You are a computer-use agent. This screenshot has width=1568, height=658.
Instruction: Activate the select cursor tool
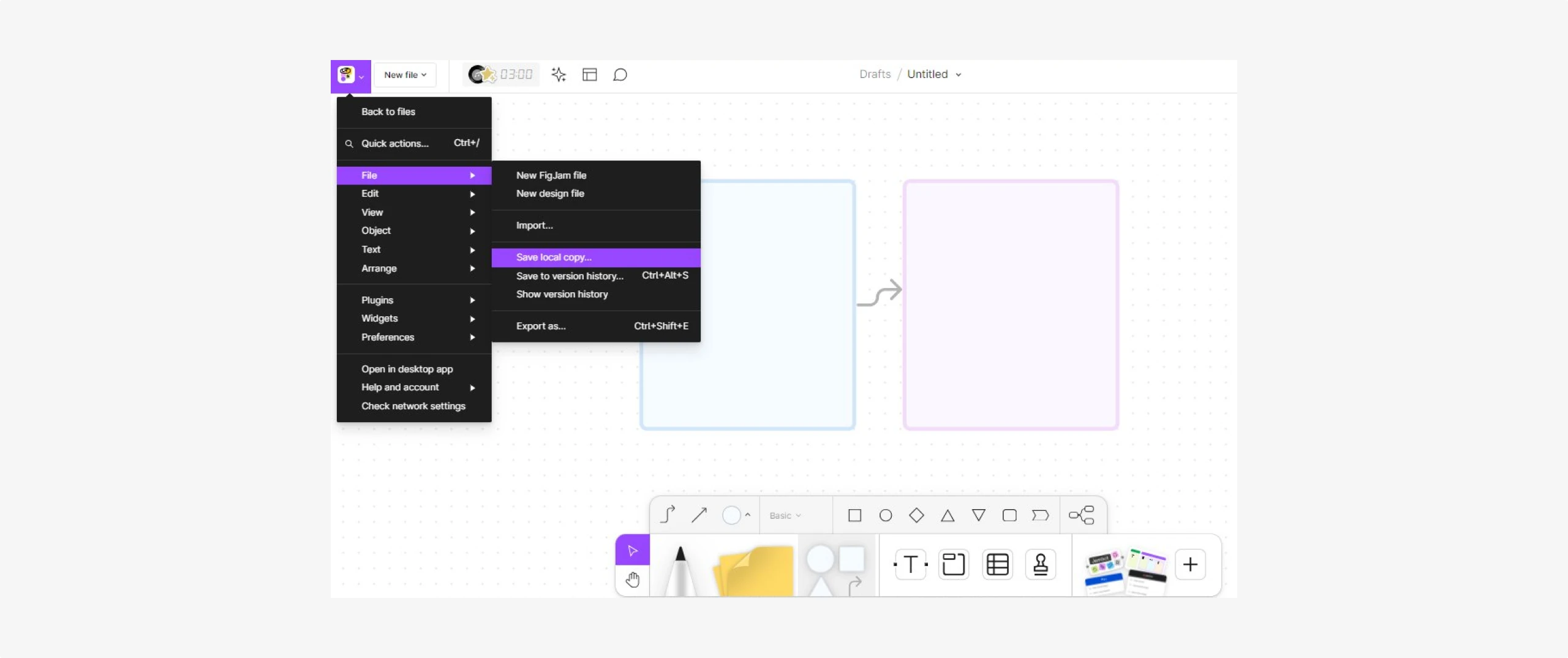[633, 550]
